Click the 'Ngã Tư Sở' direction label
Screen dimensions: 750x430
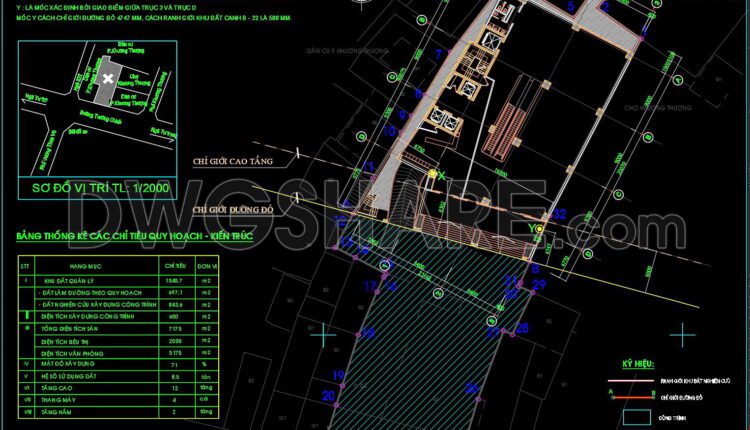click(36, 98)
